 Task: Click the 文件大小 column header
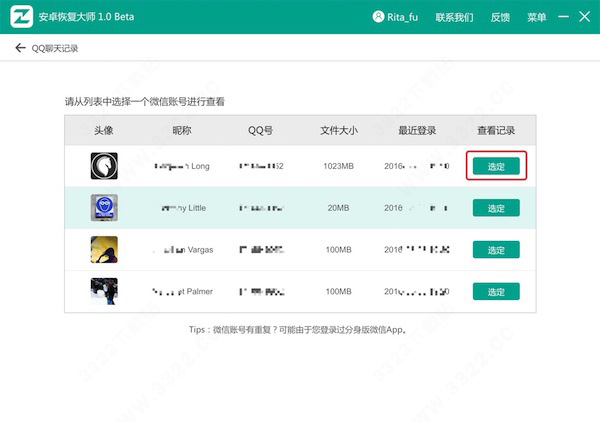pyautogui.click(x=339, y=130)
